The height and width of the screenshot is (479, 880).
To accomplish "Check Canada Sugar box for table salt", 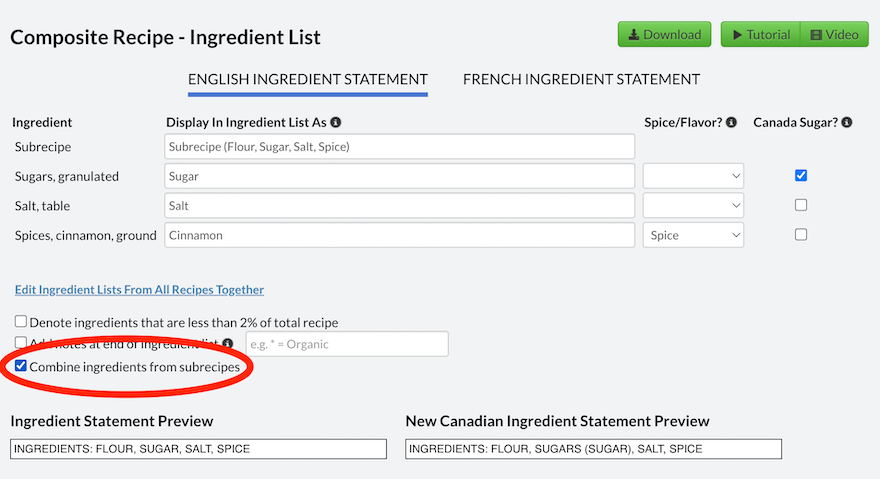I will point(801,205).
